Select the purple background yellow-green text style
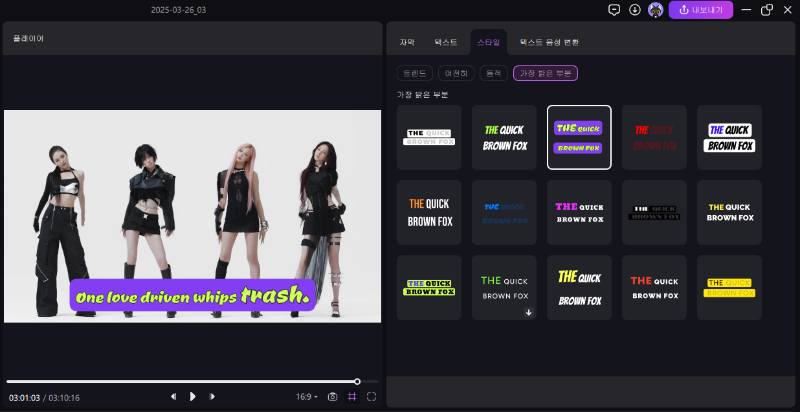 tap(579, 137)
